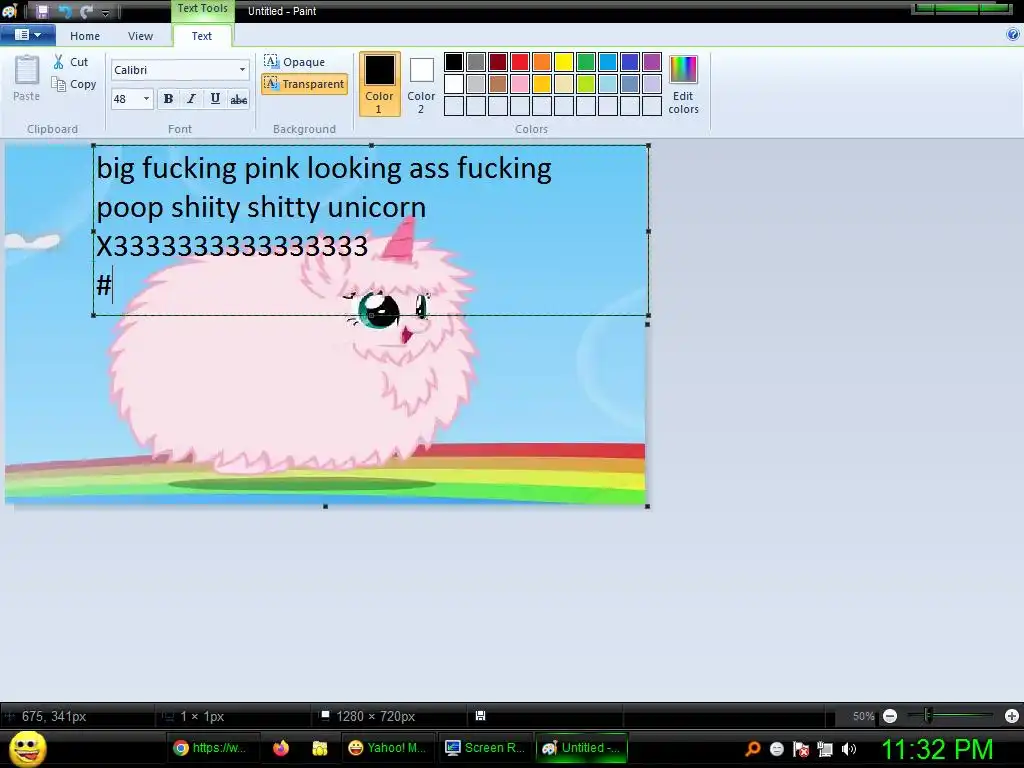Image resolution: width=1024 pixels, height=768 pixels.
Task: Click the 11:32 PM clock
Action: [x=938, y=749]
